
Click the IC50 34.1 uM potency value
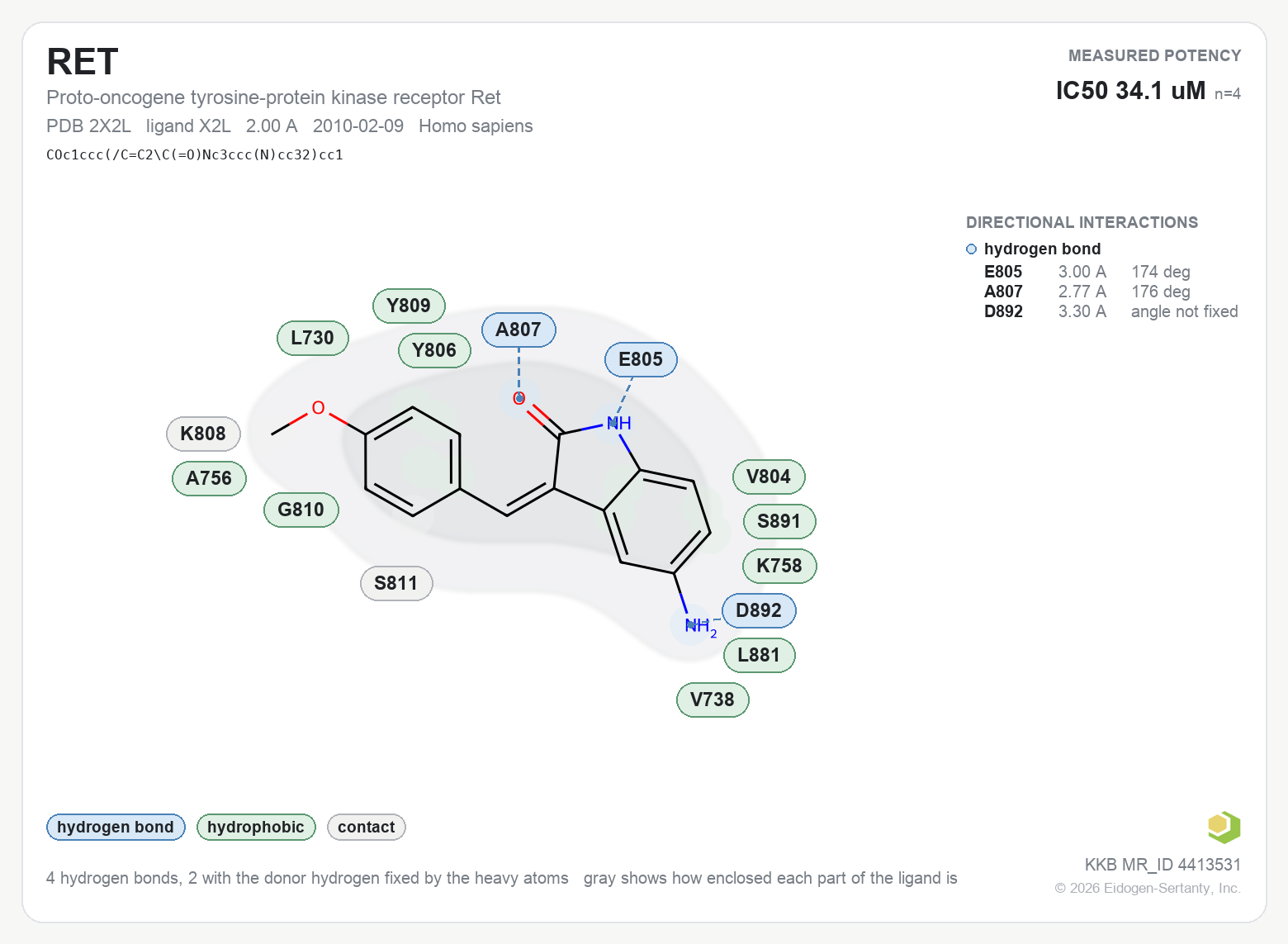(x=1130, y=90)
